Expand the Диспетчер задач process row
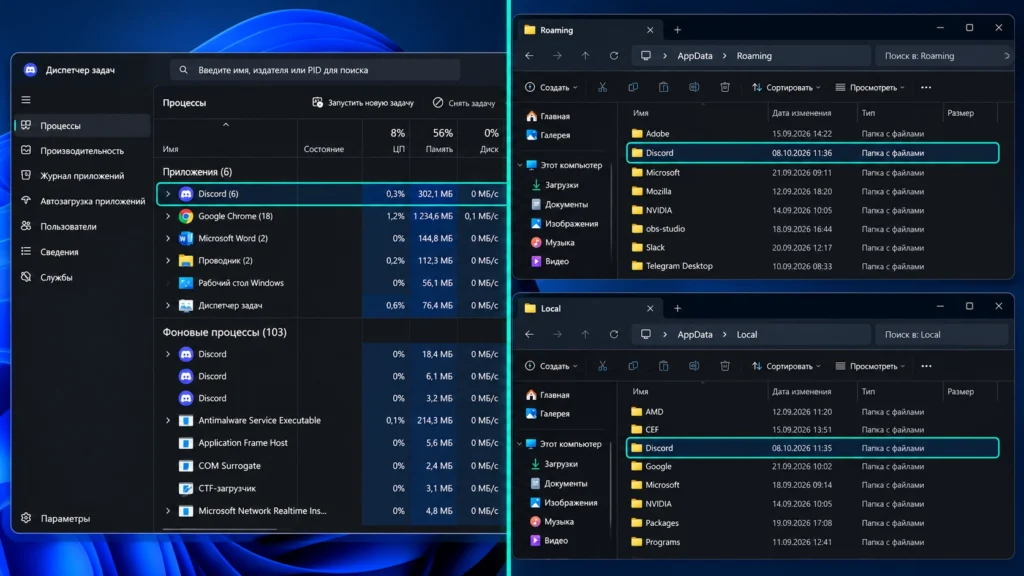 [168, 306]
